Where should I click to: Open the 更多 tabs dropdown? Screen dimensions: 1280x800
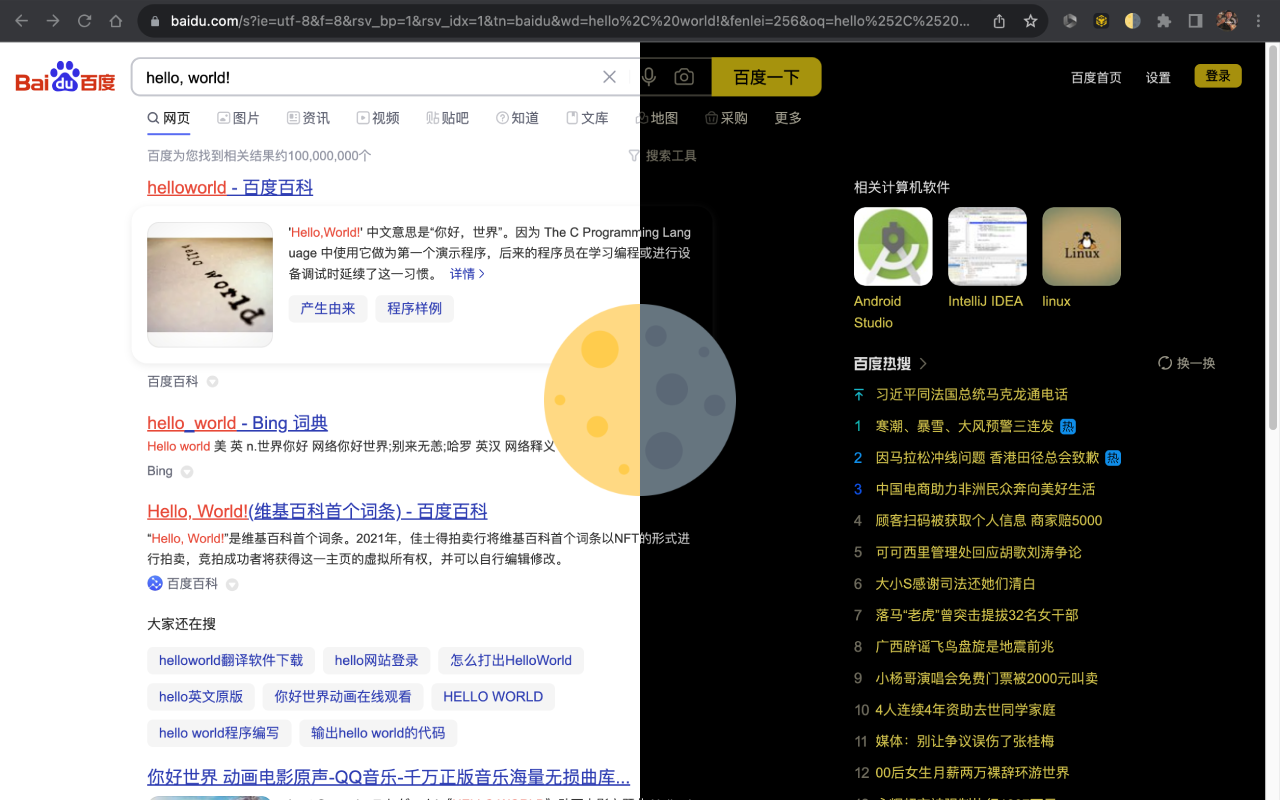(787, 117)
